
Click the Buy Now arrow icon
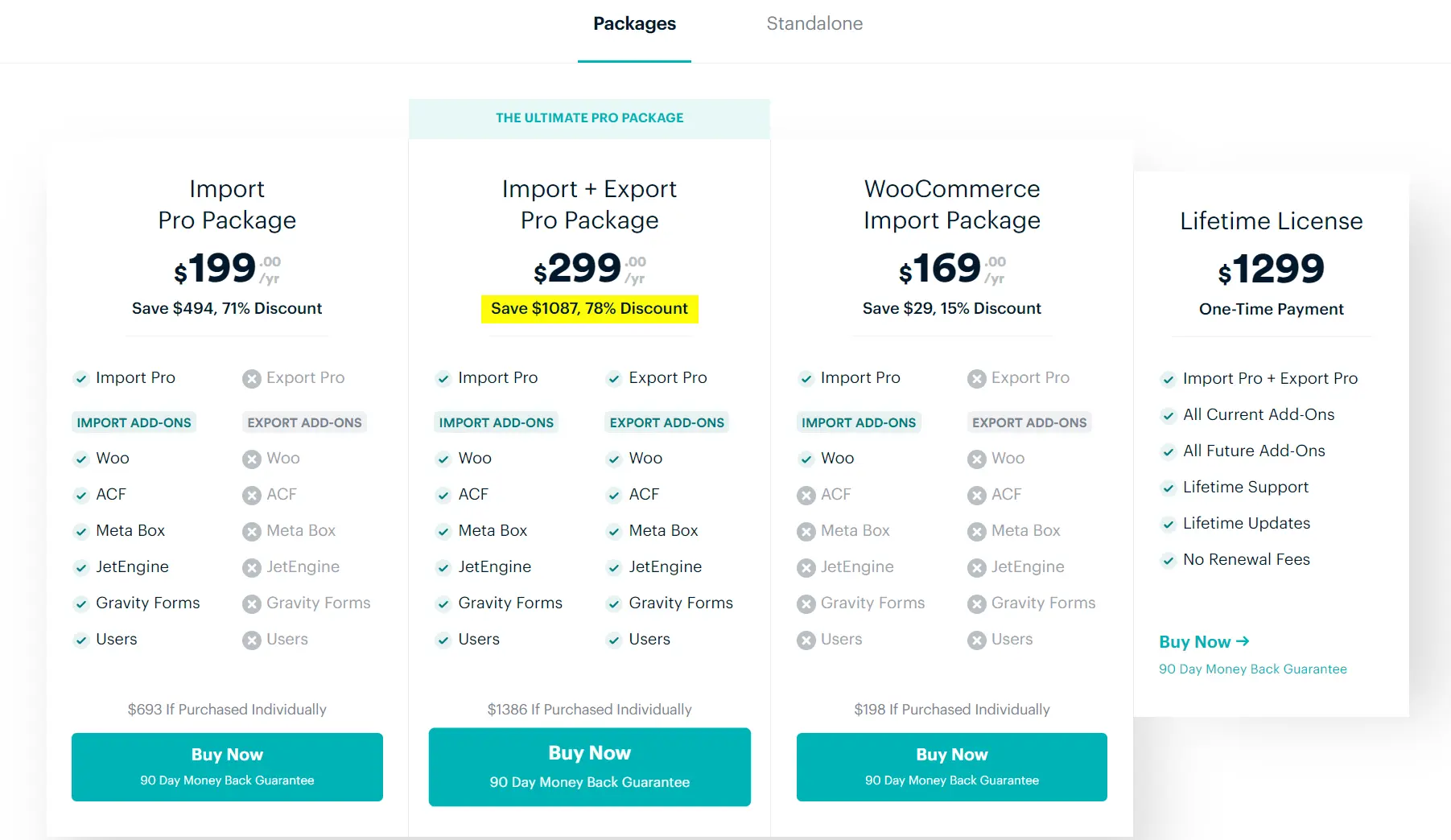(x=1242, y=642)
